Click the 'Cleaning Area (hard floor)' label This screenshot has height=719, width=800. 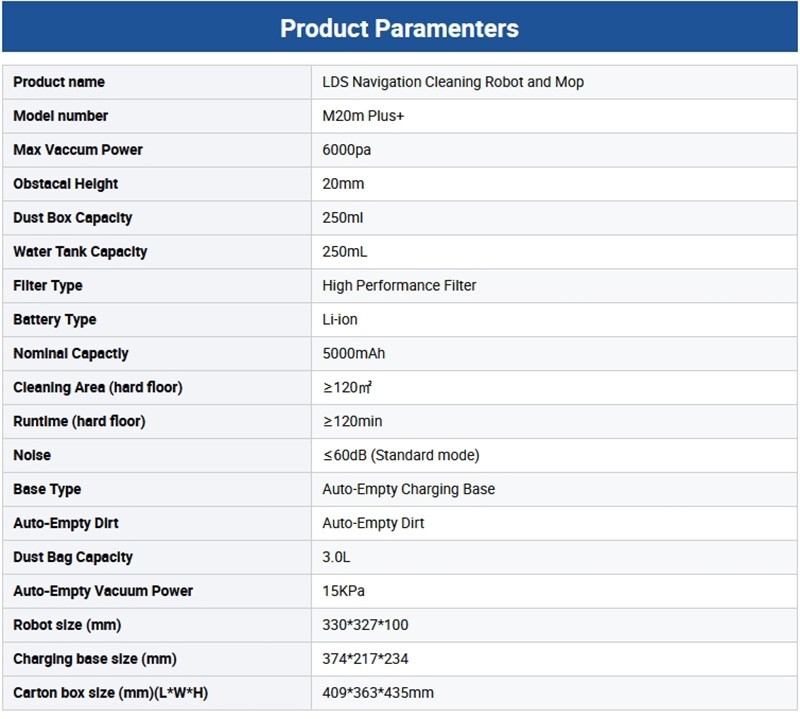(x=98, y=388)
